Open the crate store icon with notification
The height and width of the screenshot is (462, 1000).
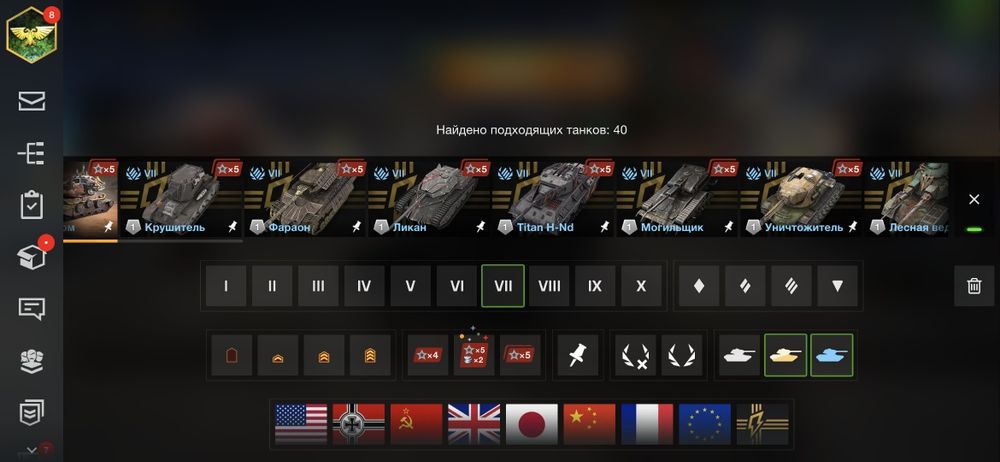click(x=32, y=257)
